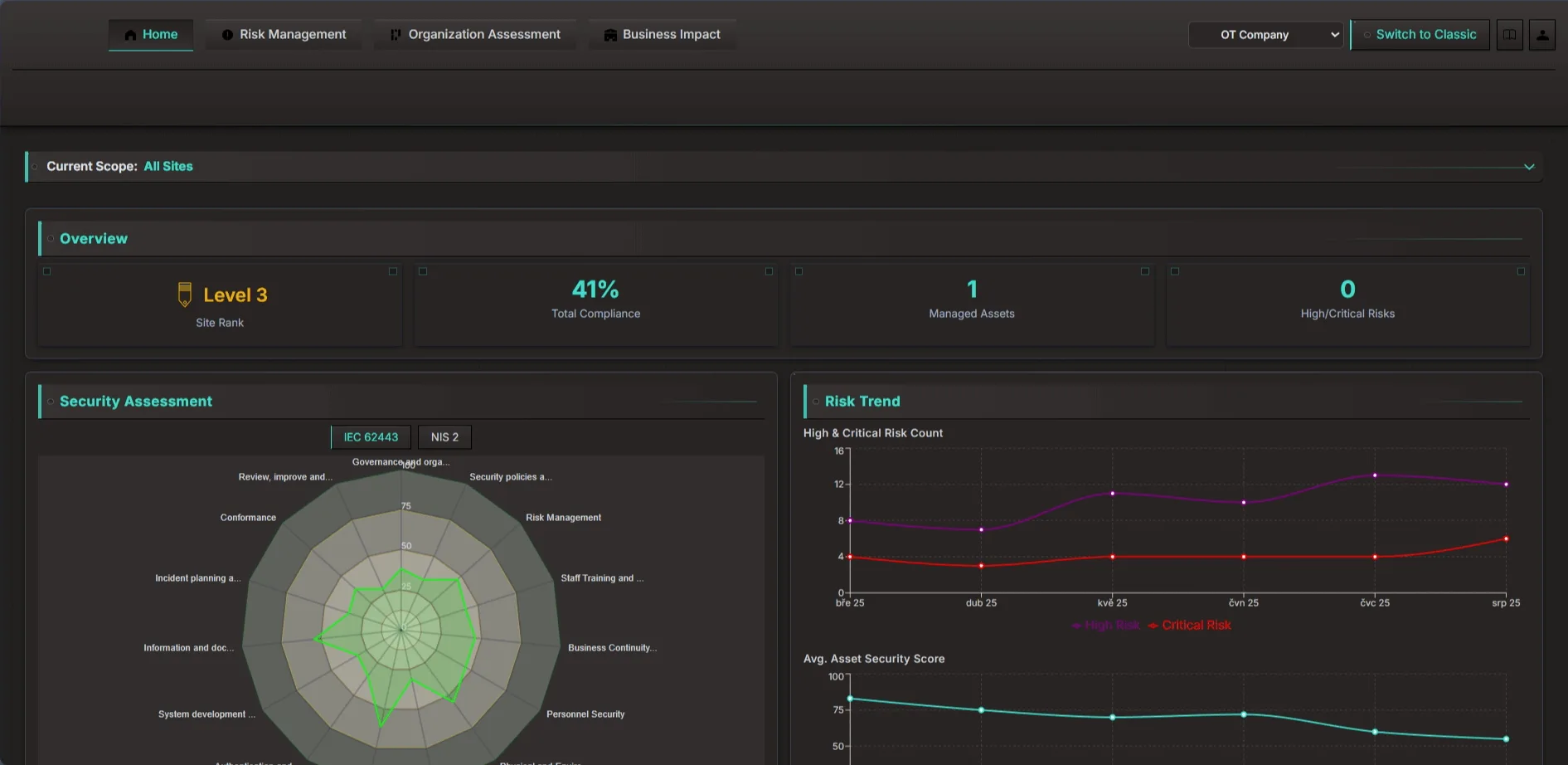
Task: Click the Site Rank badge icon
Action: coord(185,295)
